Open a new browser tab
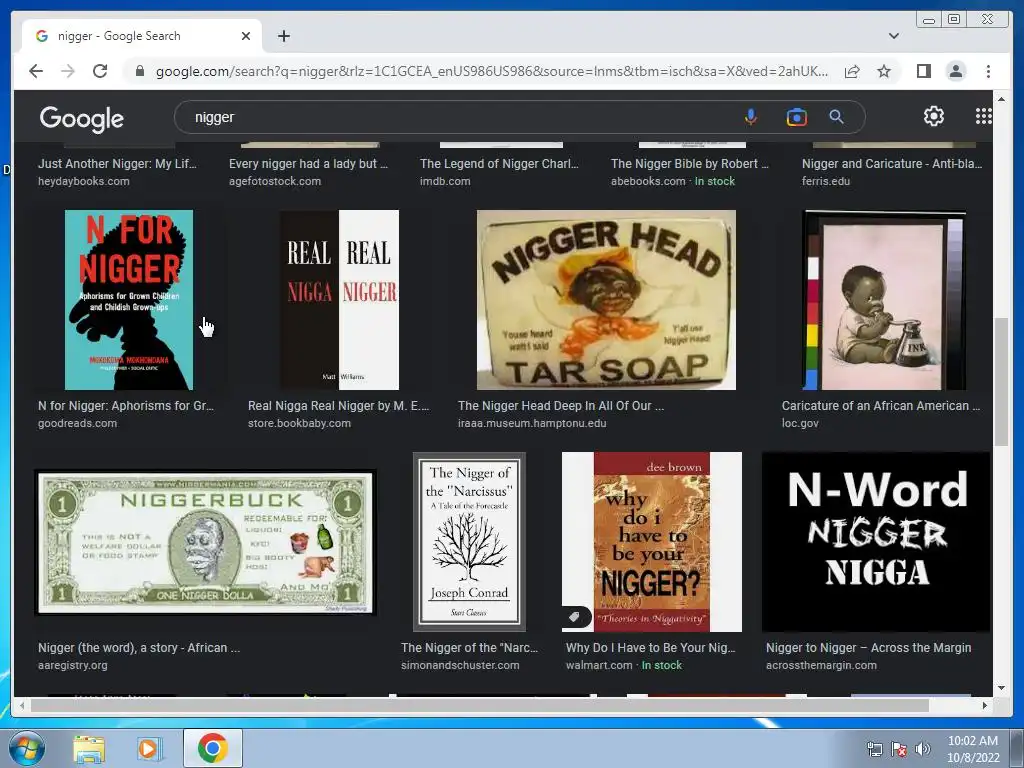The height and width of the screenshot is (768, 1024). tap(283, 36)
